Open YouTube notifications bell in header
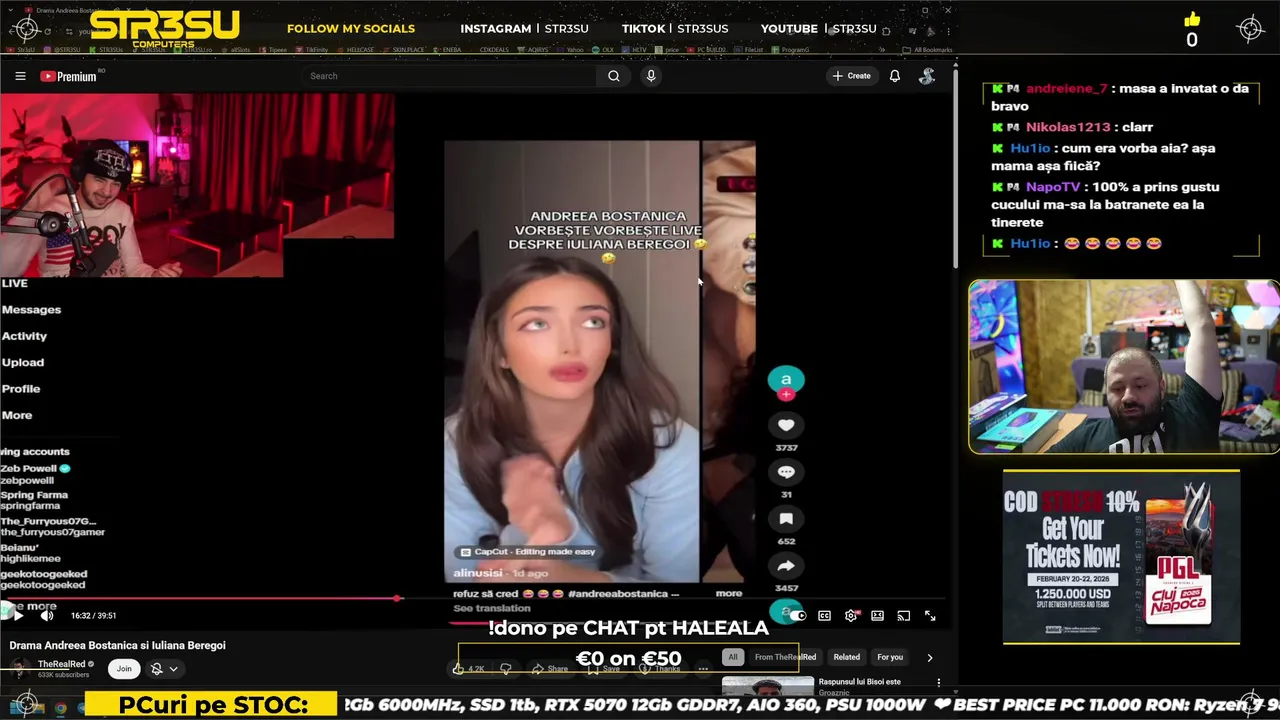Viewport: 1280px width, 720px height. [x=895, y=76]
